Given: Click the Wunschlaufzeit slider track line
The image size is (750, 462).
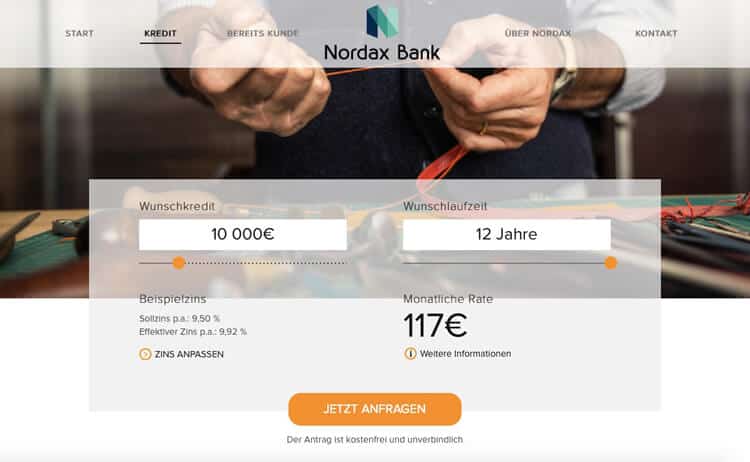Looking at the screenshot, I should [x=503, y=263].
